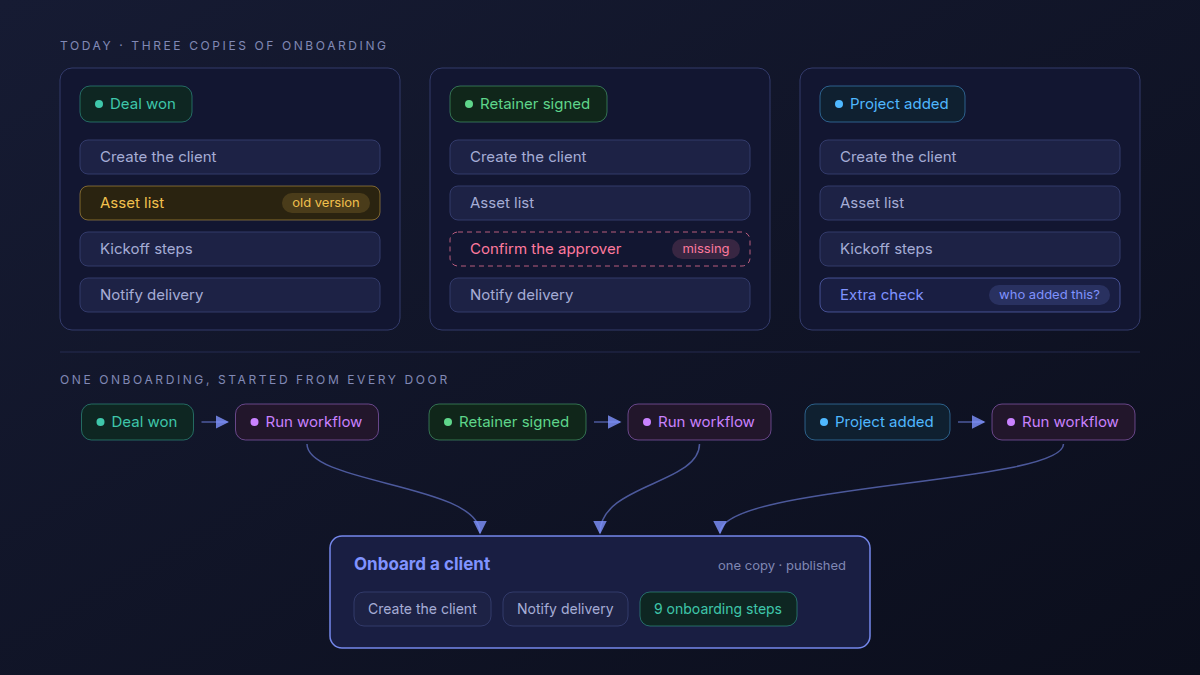The image size is (1200, 675).
Task: Select the Asset list step marked old version
Action: [x=230, y=203]
